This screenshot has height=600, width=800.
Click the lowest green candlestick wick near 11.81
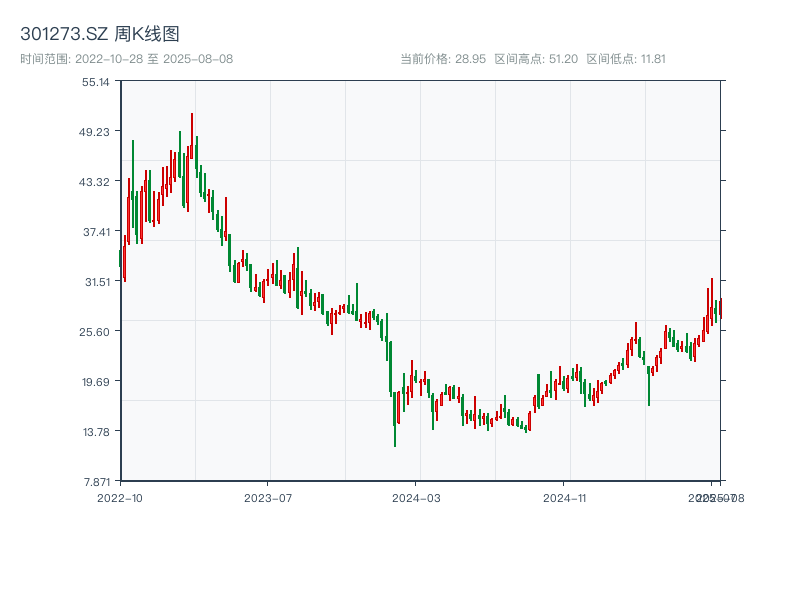point(395,419)
